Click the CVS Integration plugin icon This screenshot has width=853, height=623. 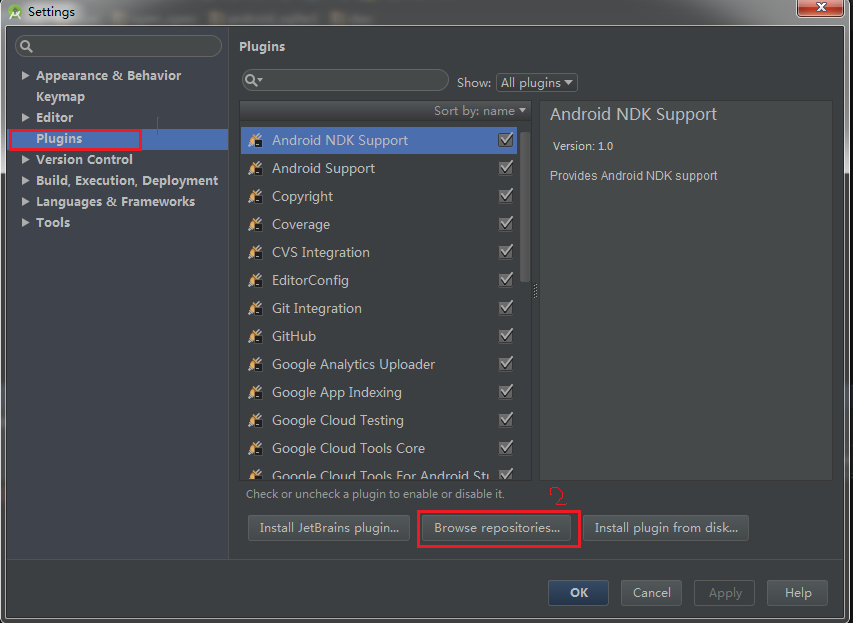point(255,252)
